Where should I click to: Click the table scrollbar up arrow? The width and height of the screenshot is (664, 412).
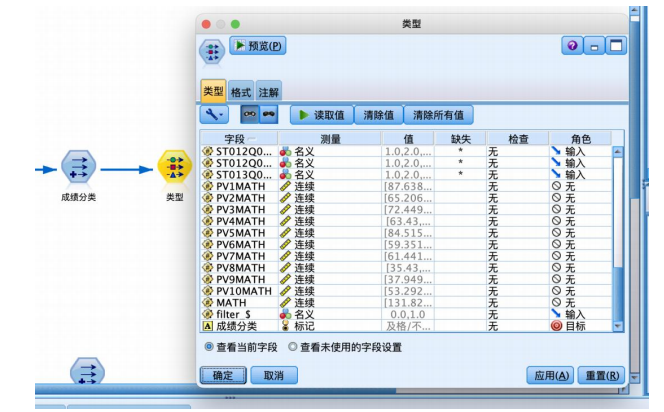[x=617, y=151]
